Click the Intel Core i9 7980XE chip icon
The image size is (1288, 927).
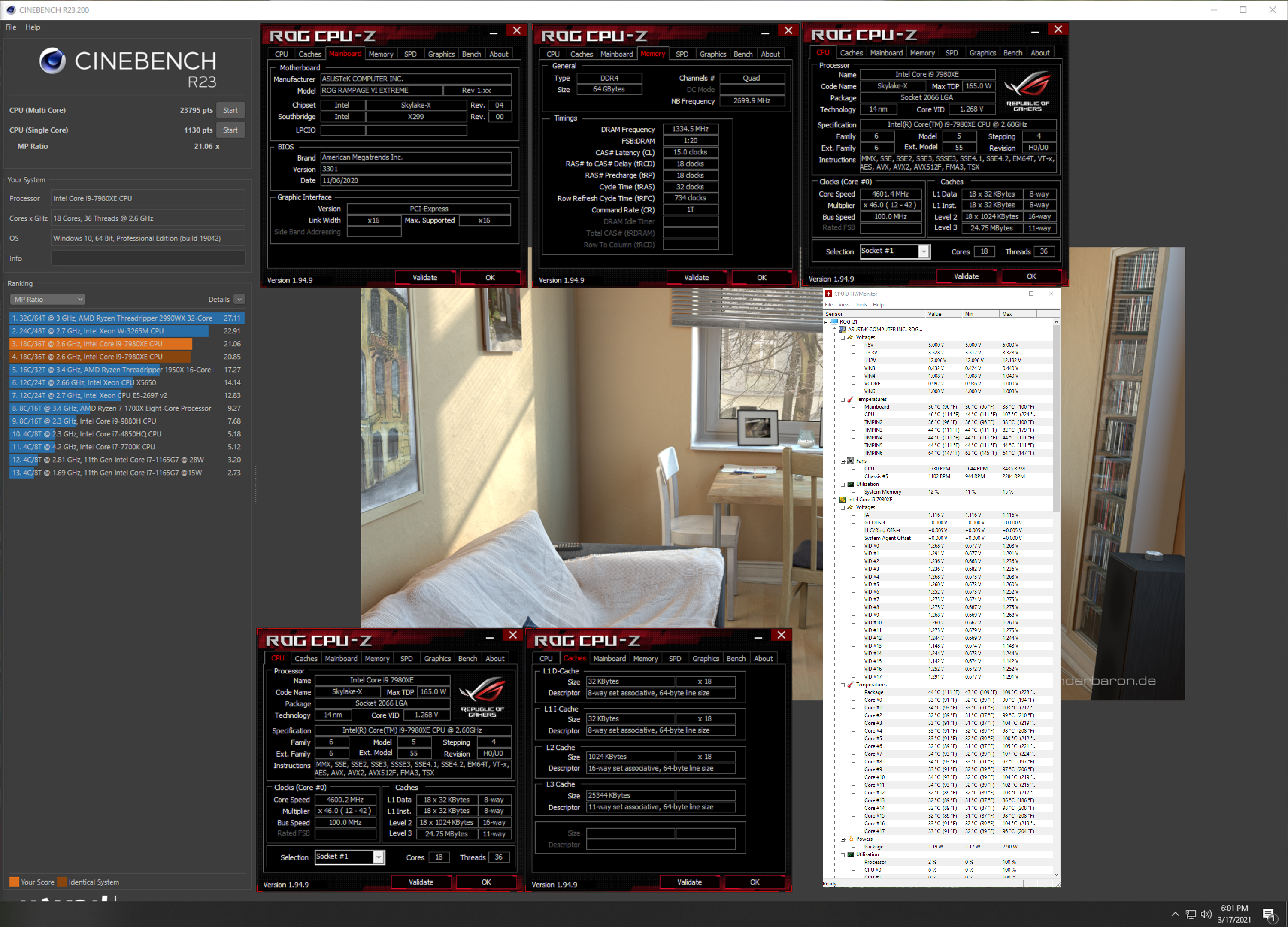842,500
